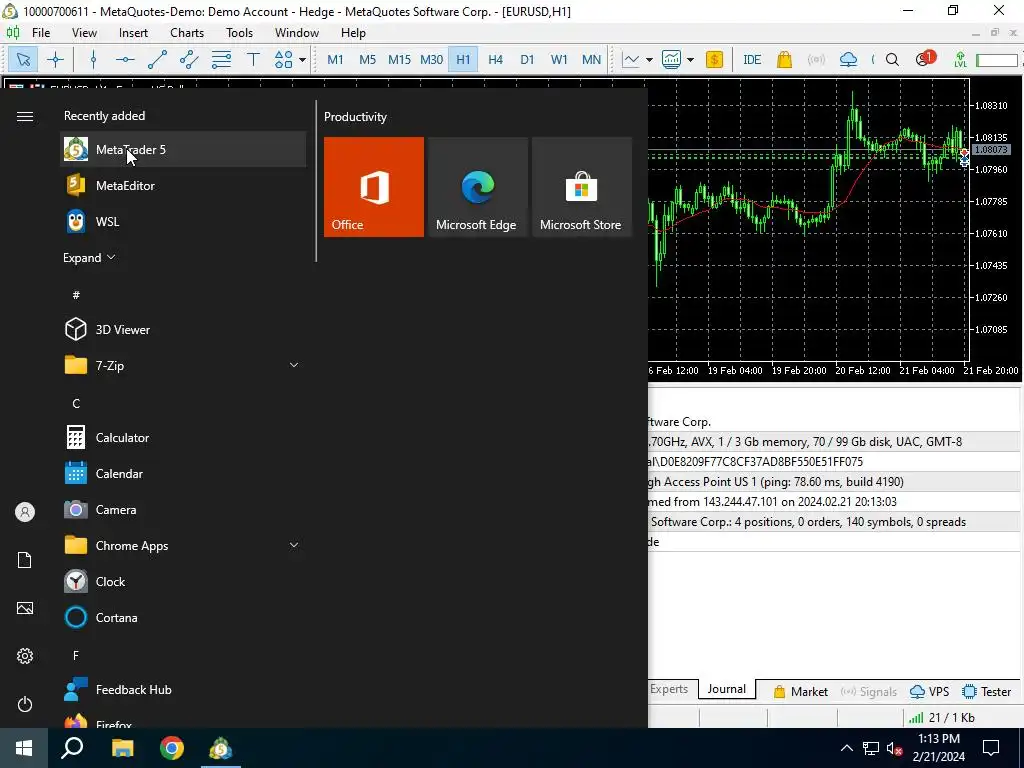Viewport: 1024px width, 768px height.
Task: Switch chart to H4 timeframe
Action: pos(495,59)
